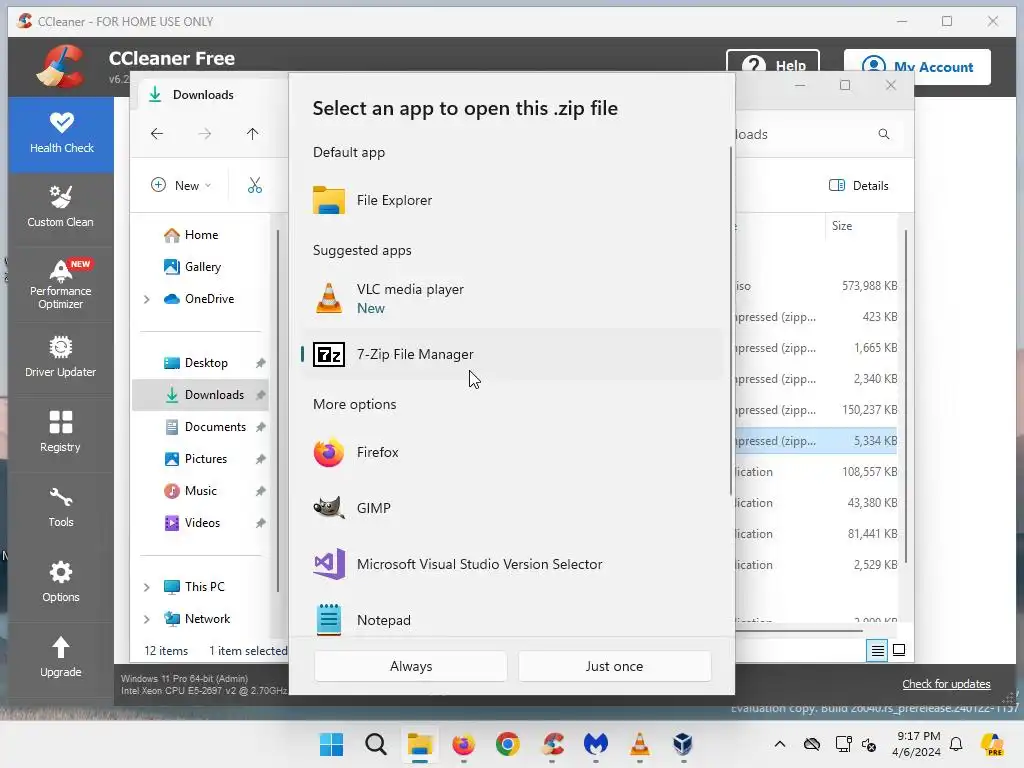Viewport: 1024px width, 768px height.
Task: Open Performance Optimizer in CCleaner
Action: coord(61,285)
